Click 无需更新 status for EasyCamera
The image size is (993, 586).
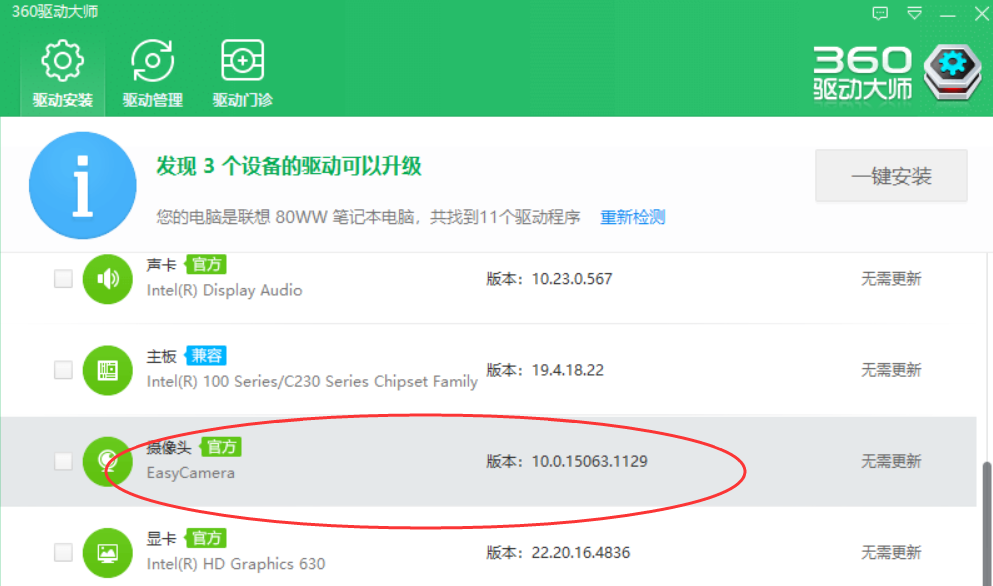pos(891,461)
